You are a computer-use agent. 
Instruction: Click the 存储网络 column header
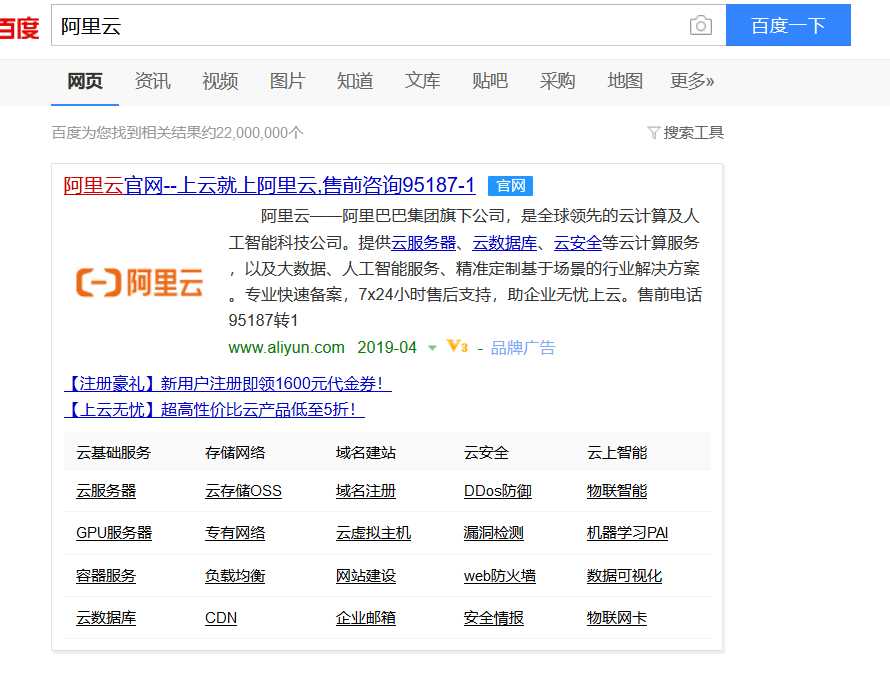point(235,453)
